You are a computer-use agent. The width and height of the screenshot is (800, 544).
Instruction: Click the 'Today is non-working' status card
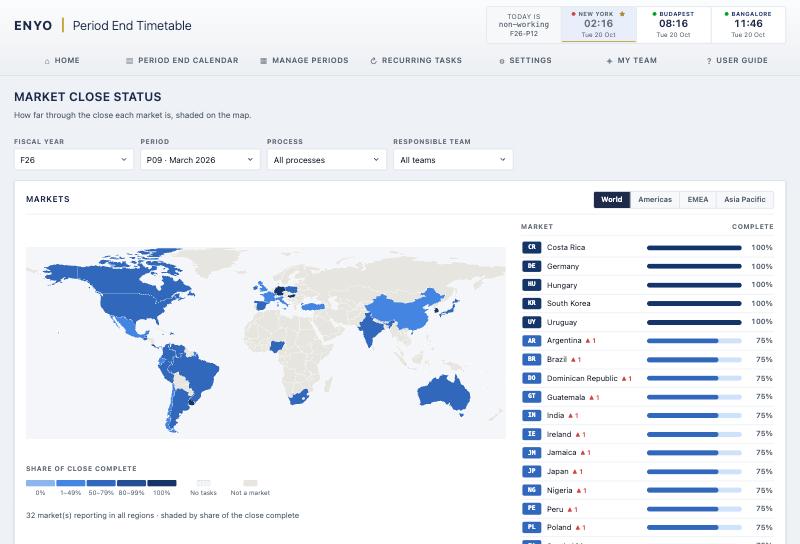point(524,24)
